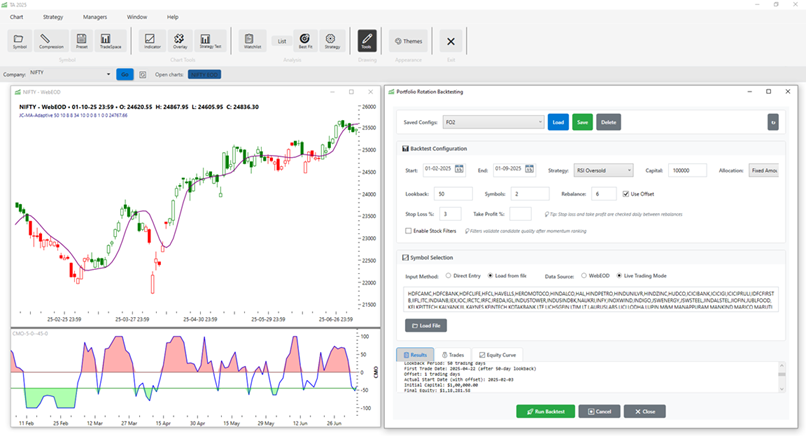Click the Best Fit analysis icon
The width and height of the screenshot is (806, 436).
pos(305,40)
